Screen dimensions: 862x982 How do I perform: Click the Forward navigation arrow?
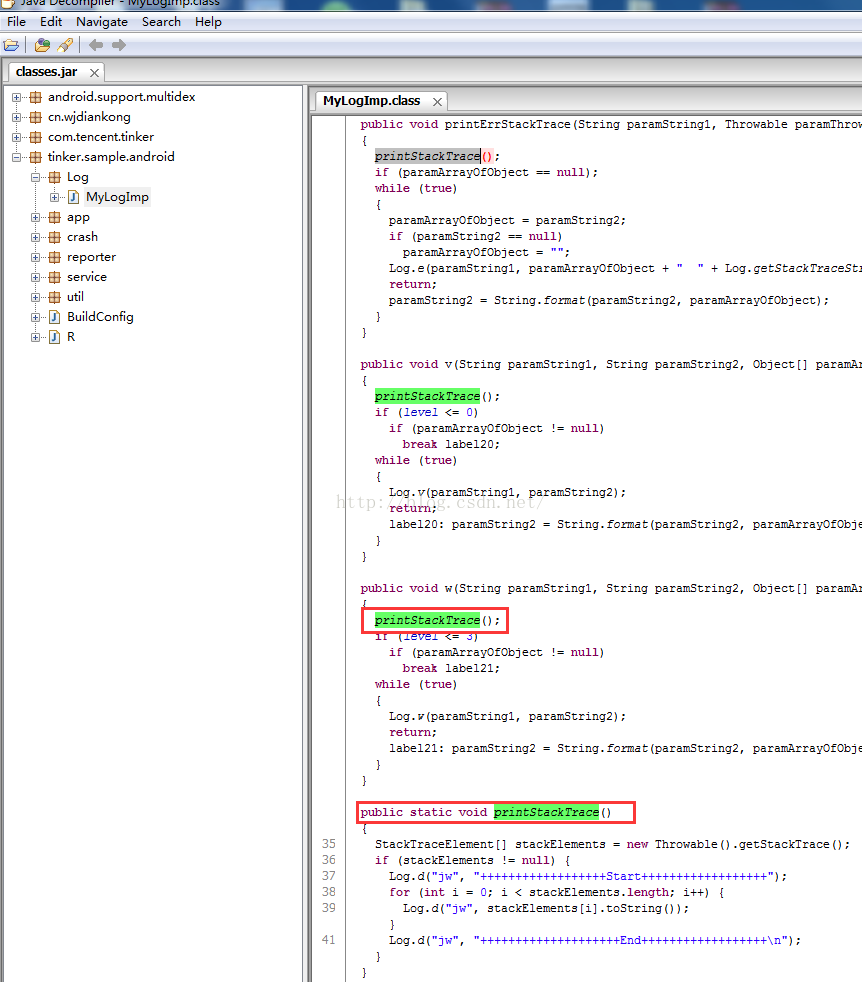(x=119, y=45)
